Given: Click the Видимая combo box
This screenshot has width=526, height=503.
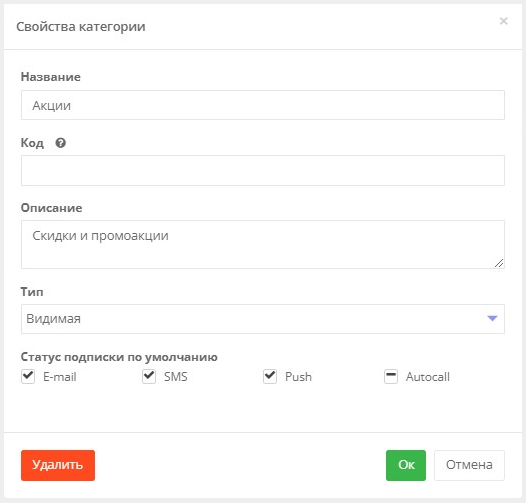Looking at the screenshot, I should (263, 319).
